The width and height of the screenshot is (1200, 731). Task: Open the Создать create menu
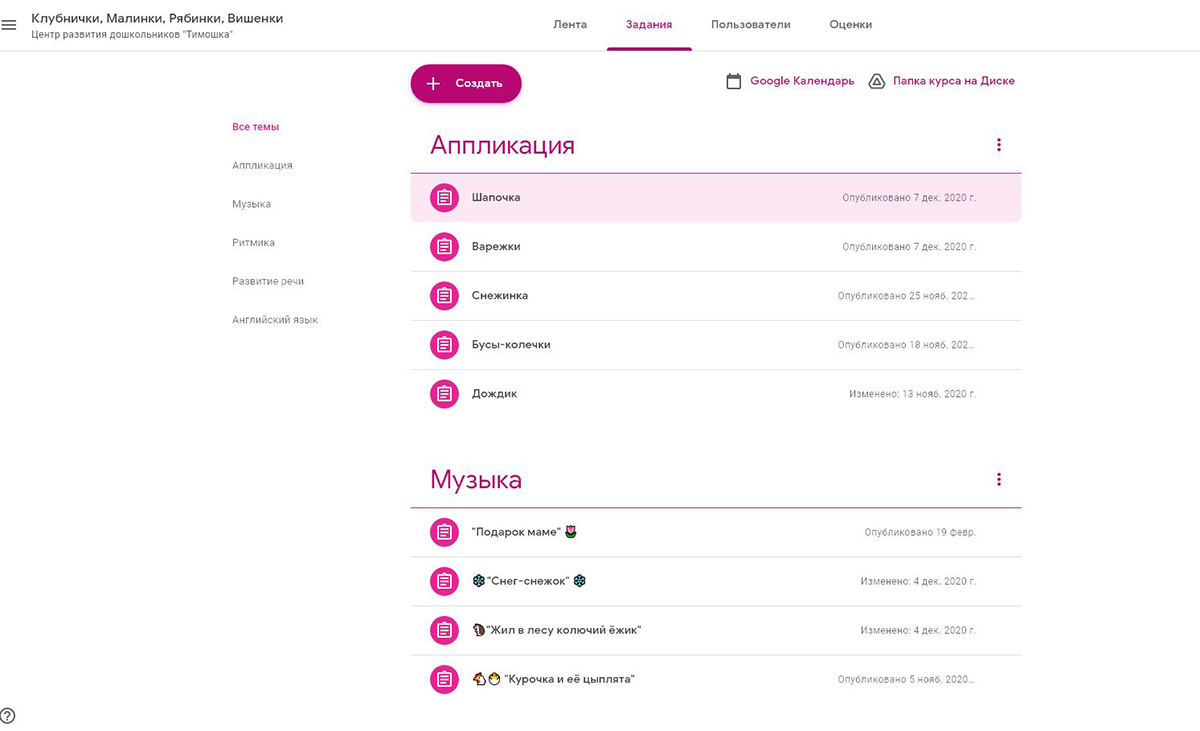[x=466, y=84]
